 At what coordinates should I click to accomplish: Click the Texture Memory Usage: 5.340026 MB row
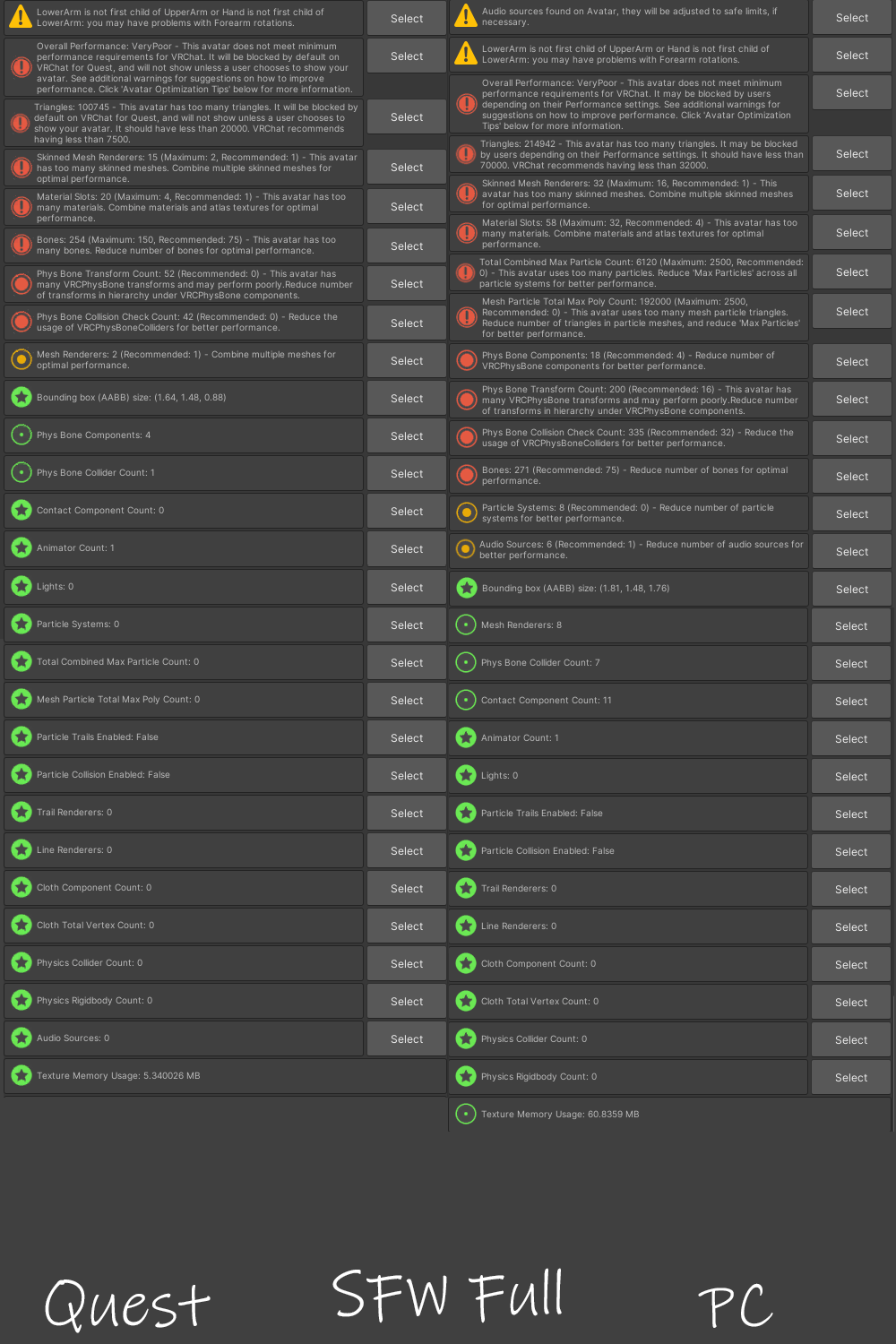225,1075
